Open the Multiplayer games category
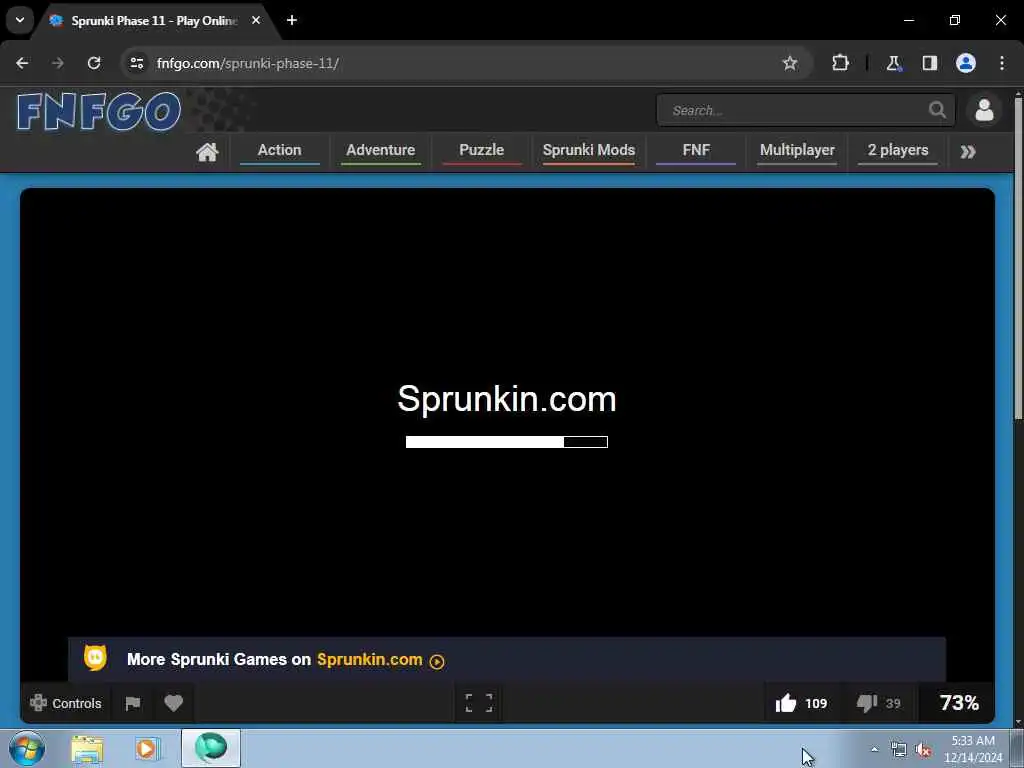 coord(797,150)
